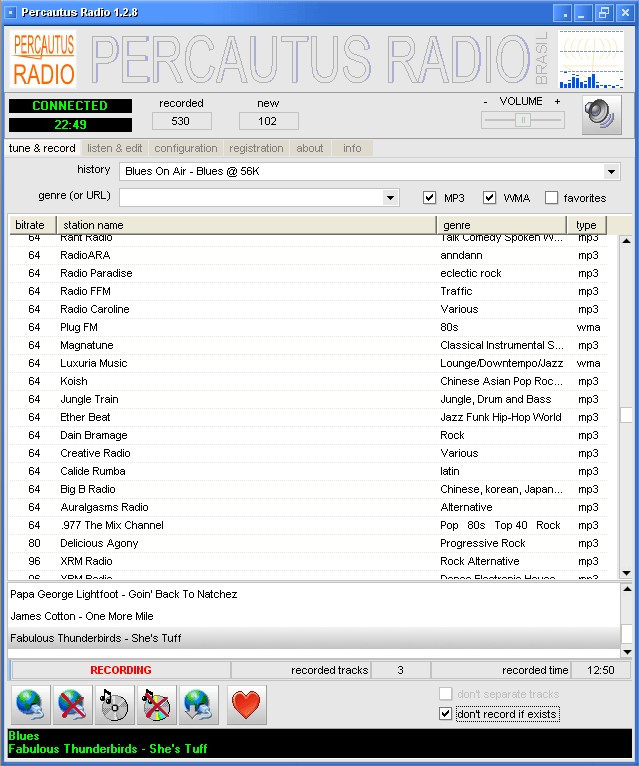Select the Plug FM station row
The image size is (639, 766).
tap(309, 327)
